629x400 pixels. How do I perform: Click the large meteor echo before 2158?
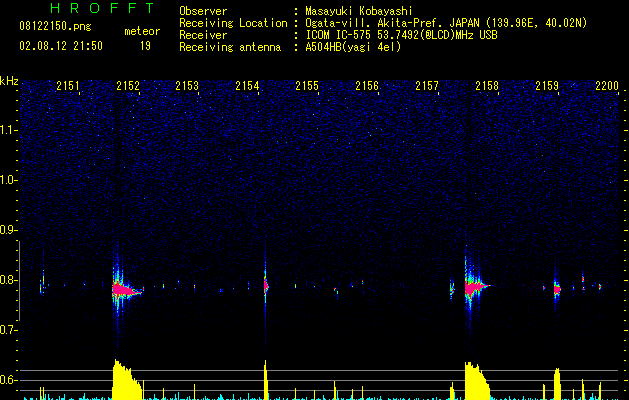click(x=475, y=288)
